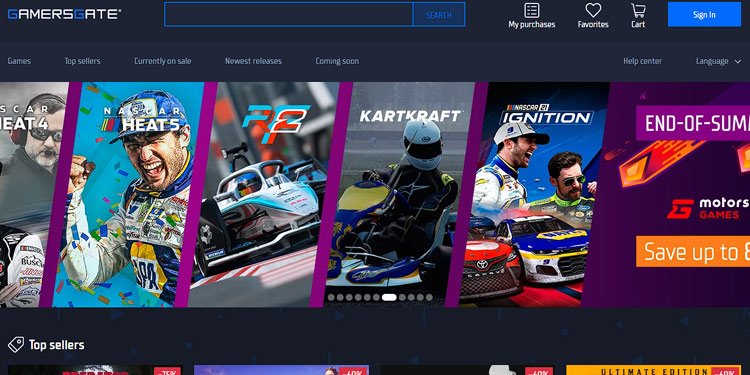The height and width of the screenshot is (375, 750).
Task: Open the shopping Cart icon
Action: [638, 10]
